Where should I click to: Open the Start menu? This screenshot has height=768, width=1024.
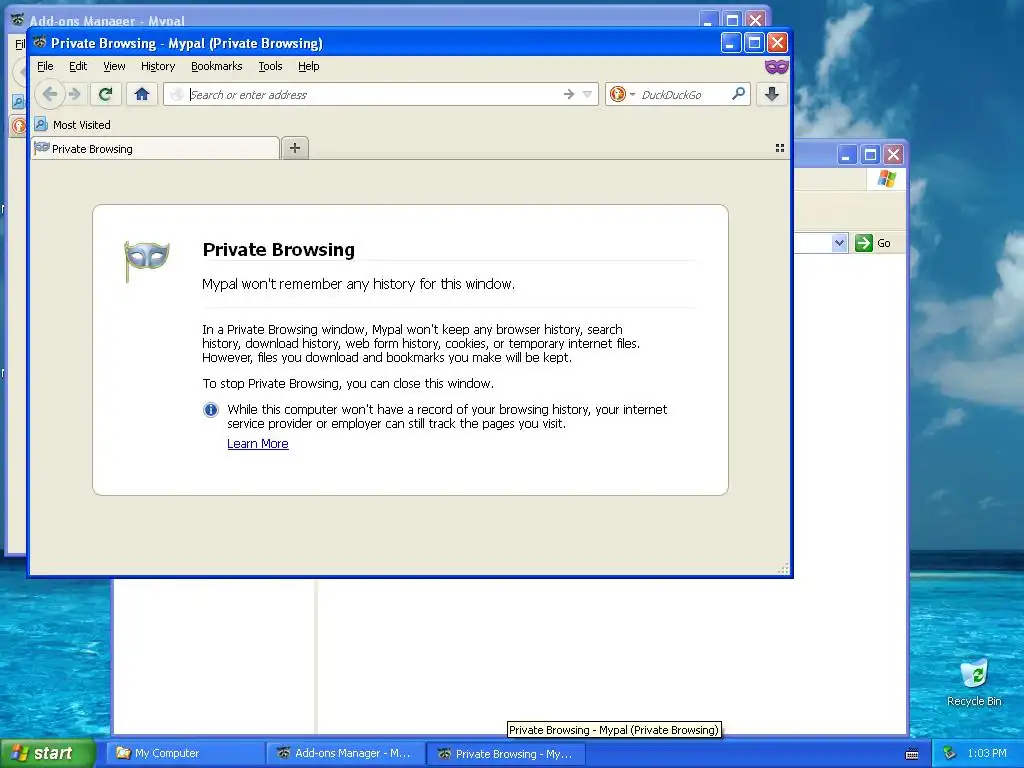tap(47, 753)
